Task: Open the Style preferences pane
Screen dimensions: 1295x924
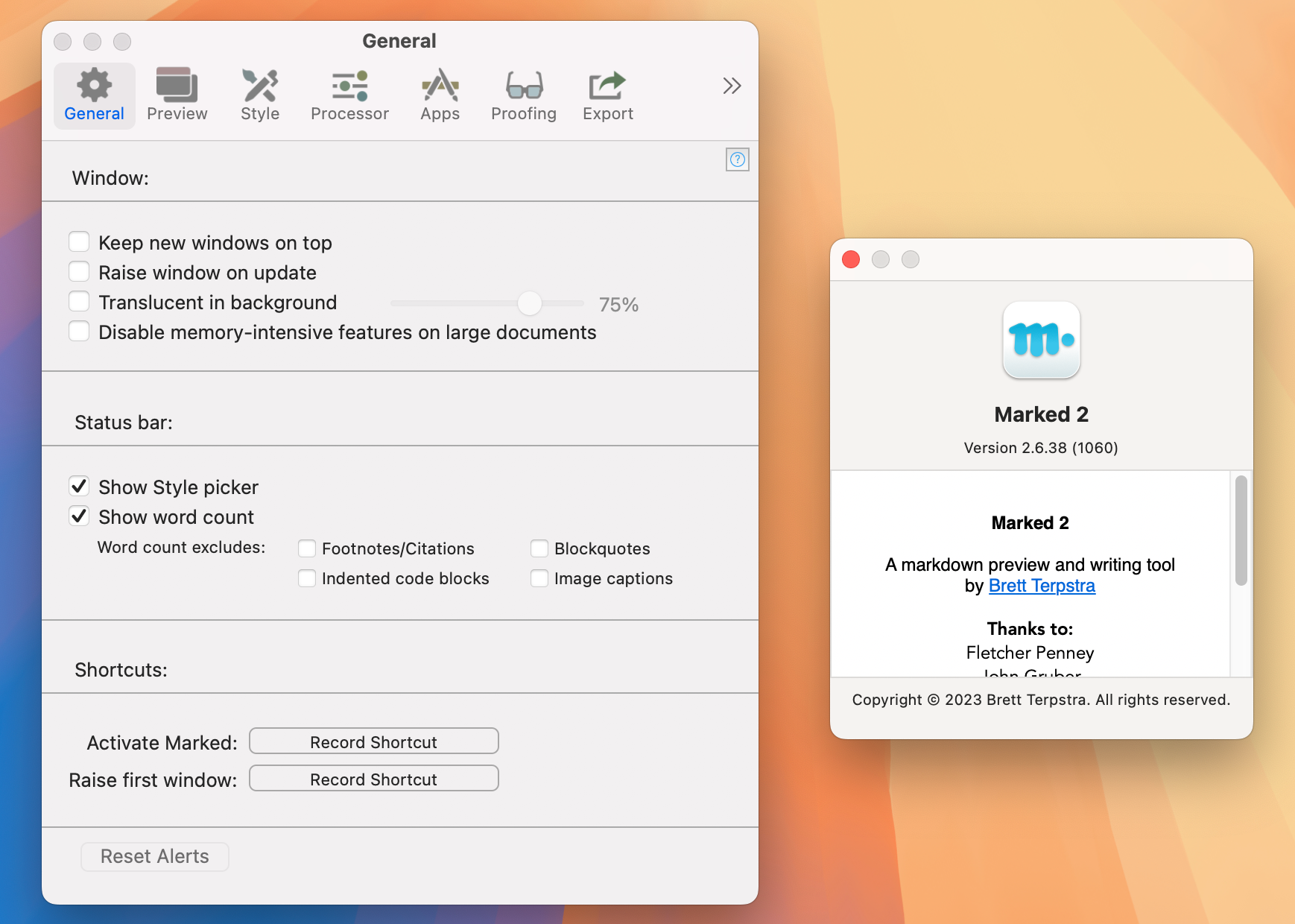Action: click(x=260, y=95)
